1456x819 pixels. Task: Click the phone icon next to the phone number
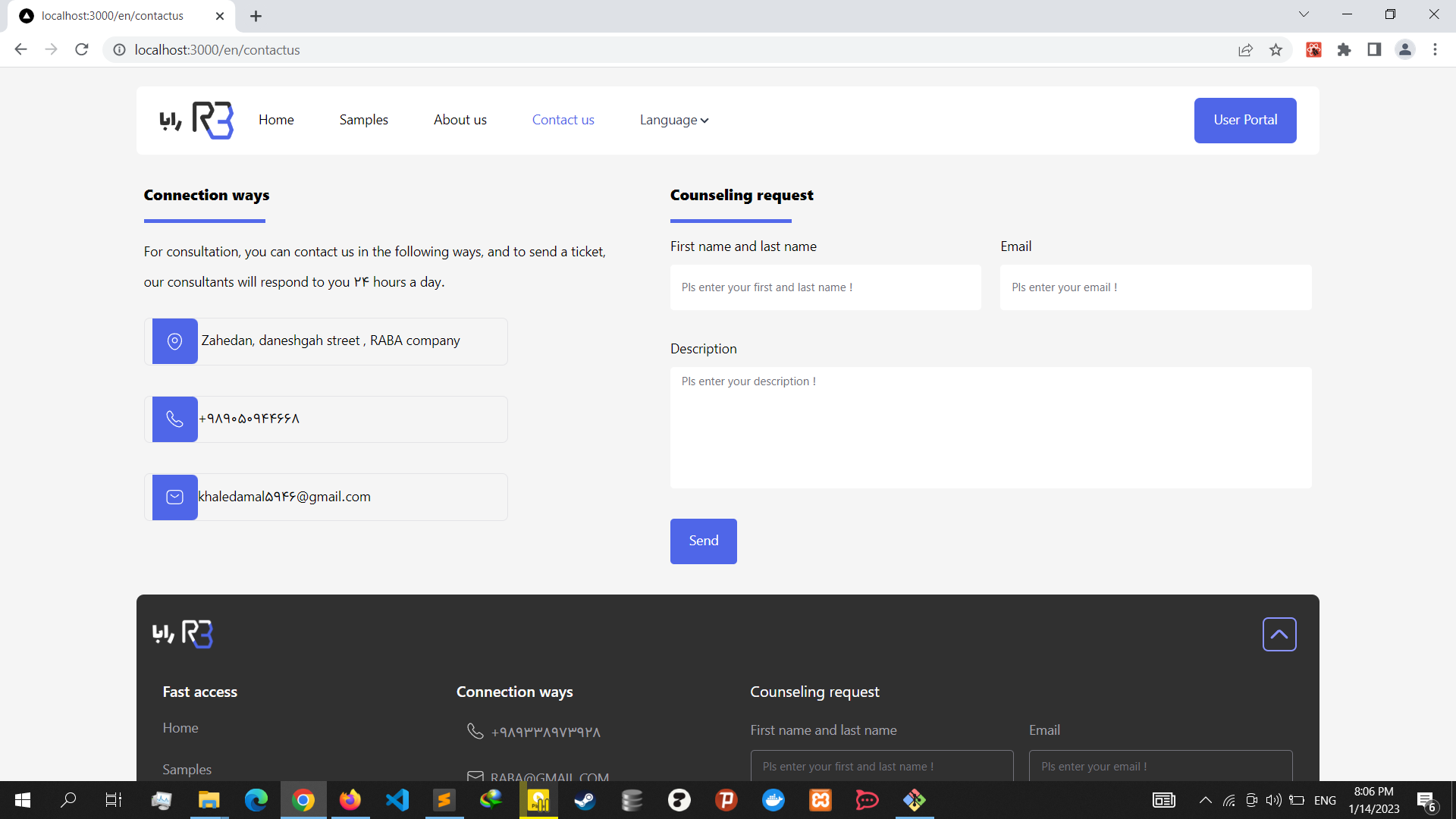174,419
